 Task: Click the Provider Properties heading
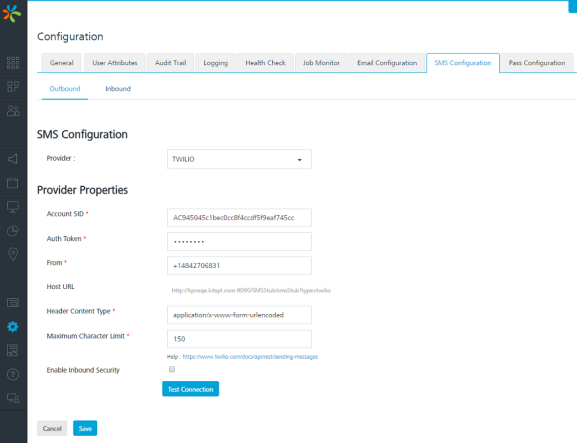pyautogui.click(x=82, y=190)
